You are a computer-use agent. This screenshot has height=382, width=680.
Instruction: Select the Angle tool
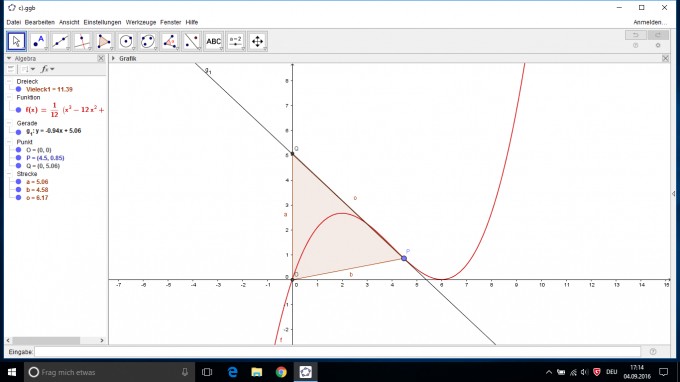pyautogui.click(x=170, y=42)
